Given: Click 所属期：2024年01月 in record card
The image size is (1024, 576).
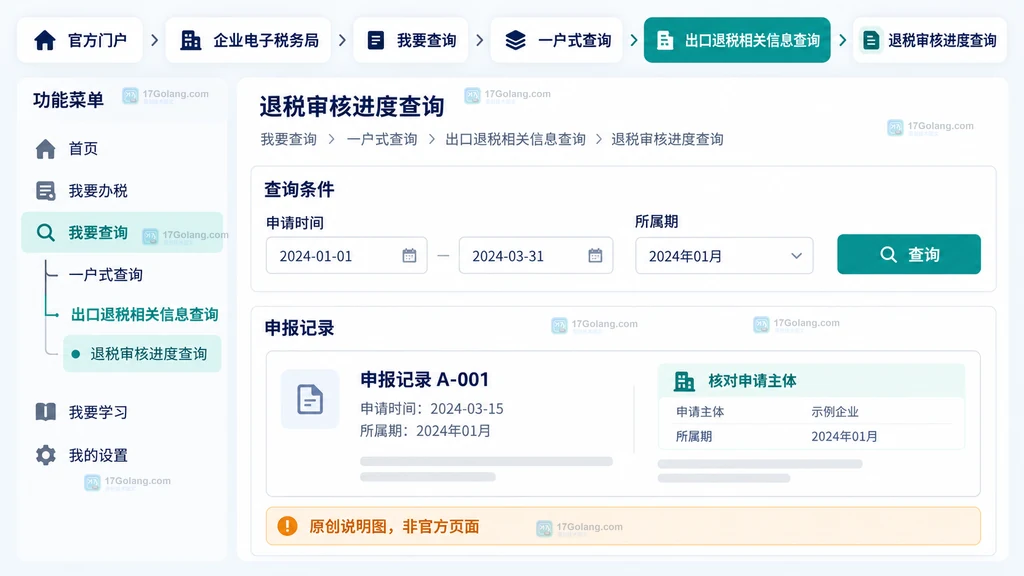Looking at the screenshot, I should coord(425,431).
